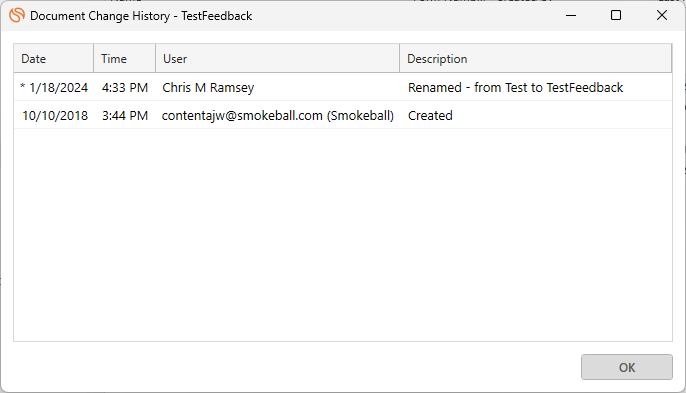Click the Created description cell
686x393 pixels.
(430, 116)
